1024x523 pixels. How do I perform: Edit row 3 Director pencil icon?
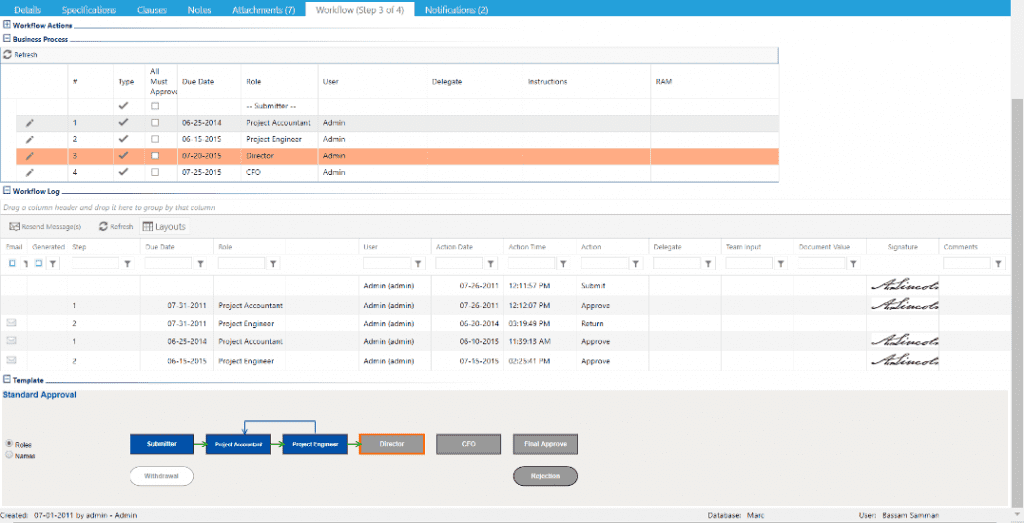pos(29,156)
